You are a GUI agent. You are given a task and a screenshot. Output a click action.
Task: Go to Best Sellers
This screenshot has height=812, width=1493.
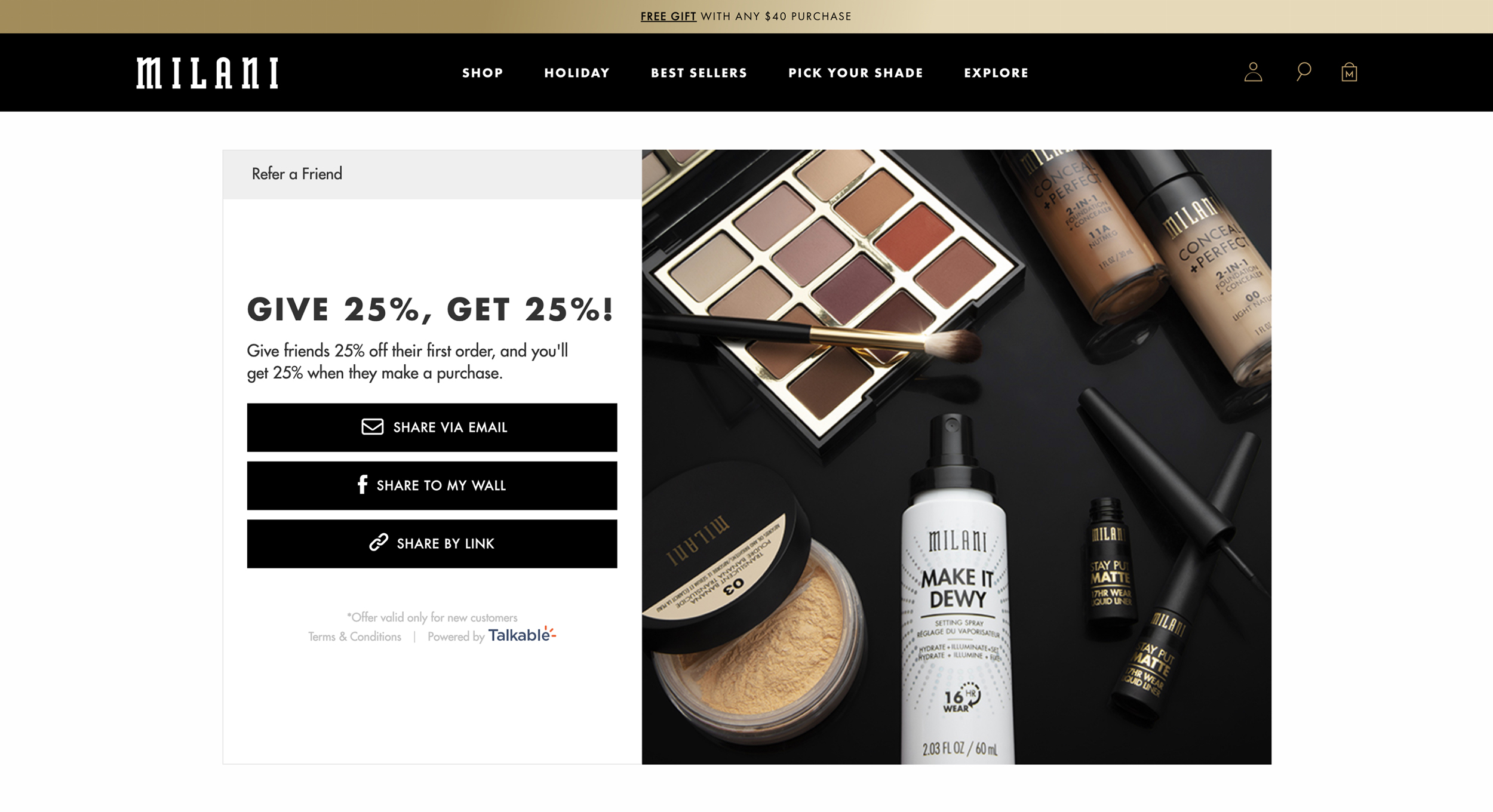click(699, 73)
